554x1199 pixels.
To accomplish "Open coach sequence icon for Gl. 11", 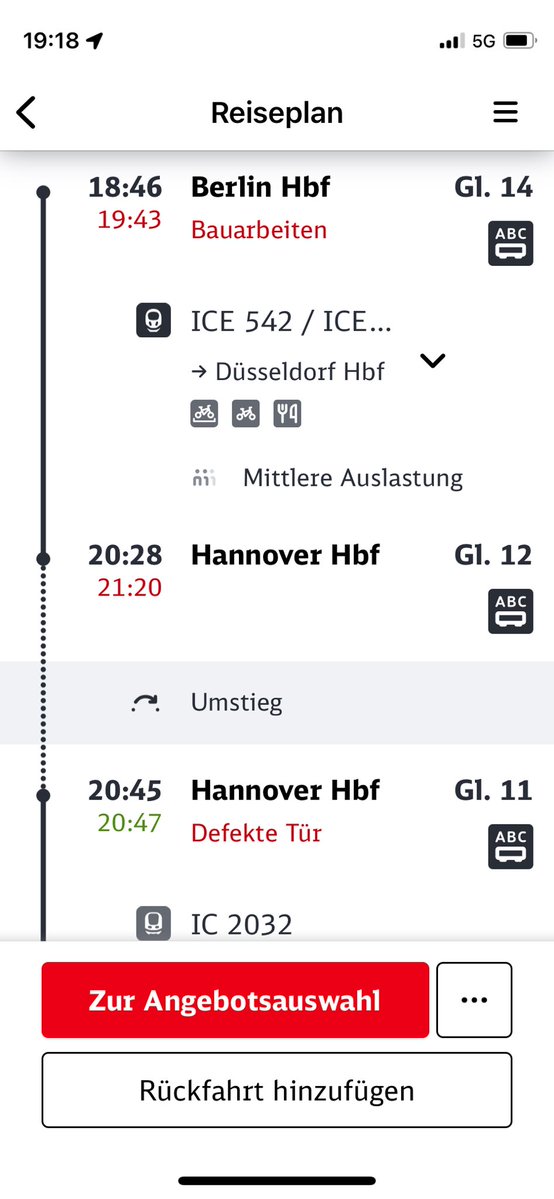I will point(510,846).
